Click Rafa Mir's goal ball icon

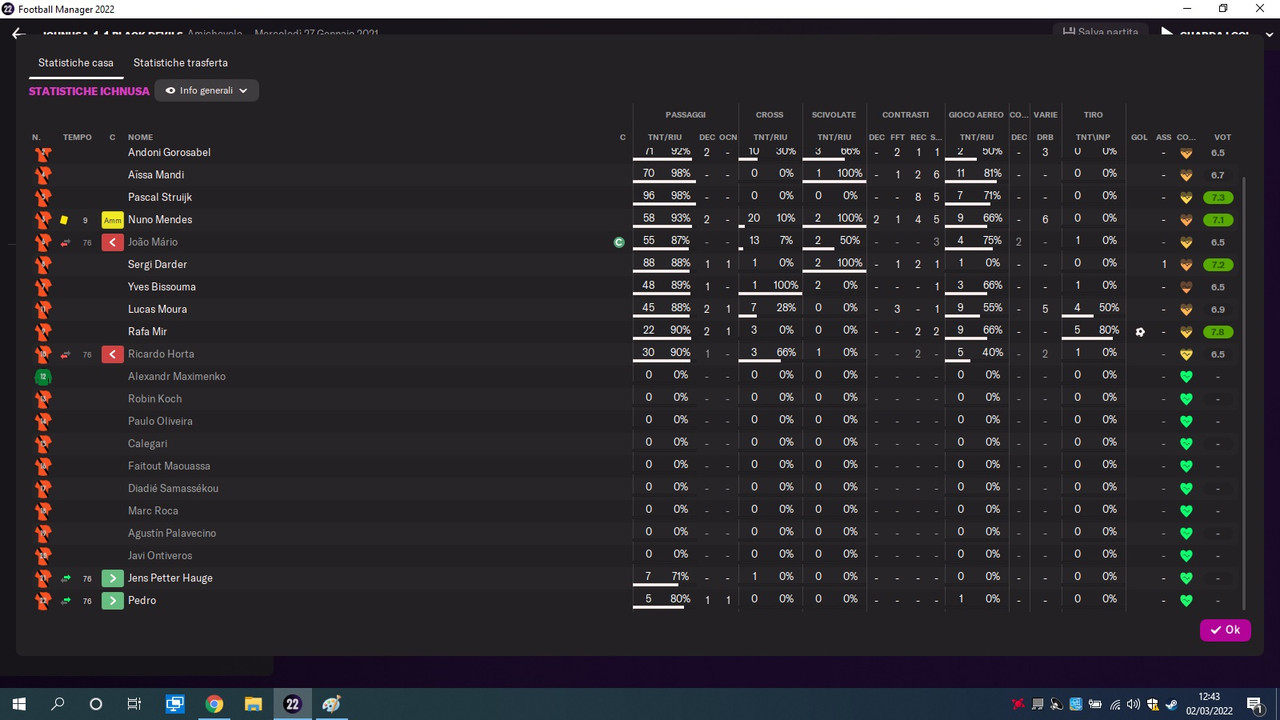1139,332
